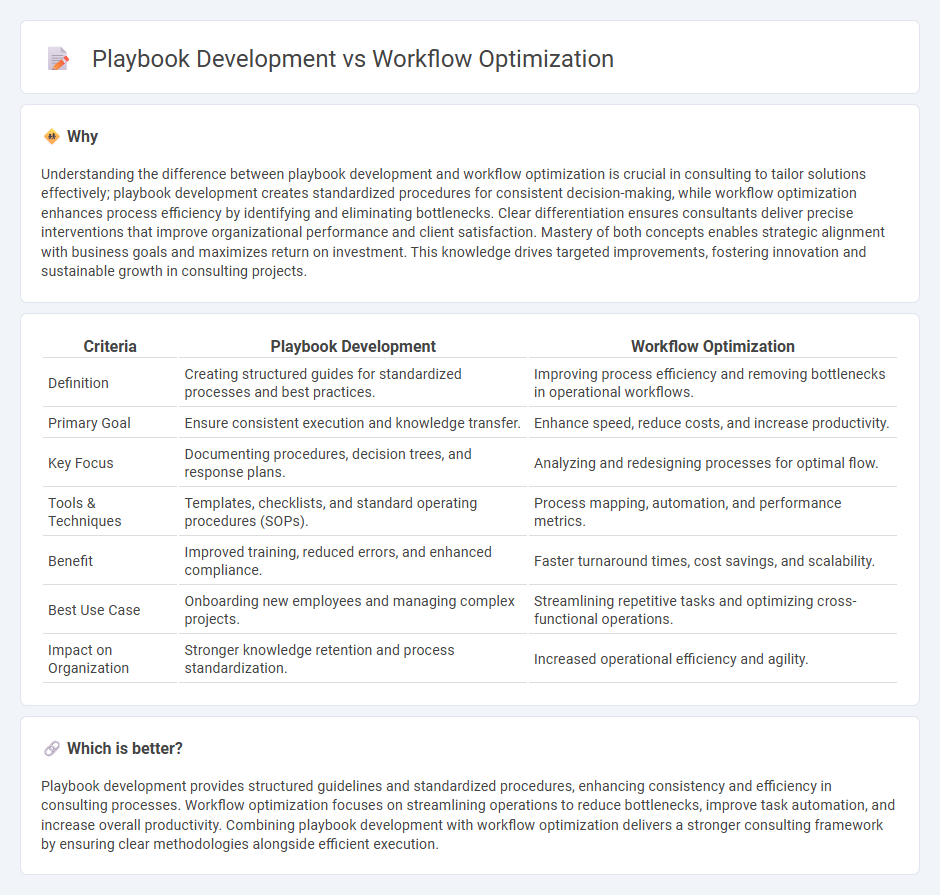Click cell 'Streamlining repetitive tasks and optimizing cross-functional operations'
Screen dimensions: 940x895
pos(713,610)
